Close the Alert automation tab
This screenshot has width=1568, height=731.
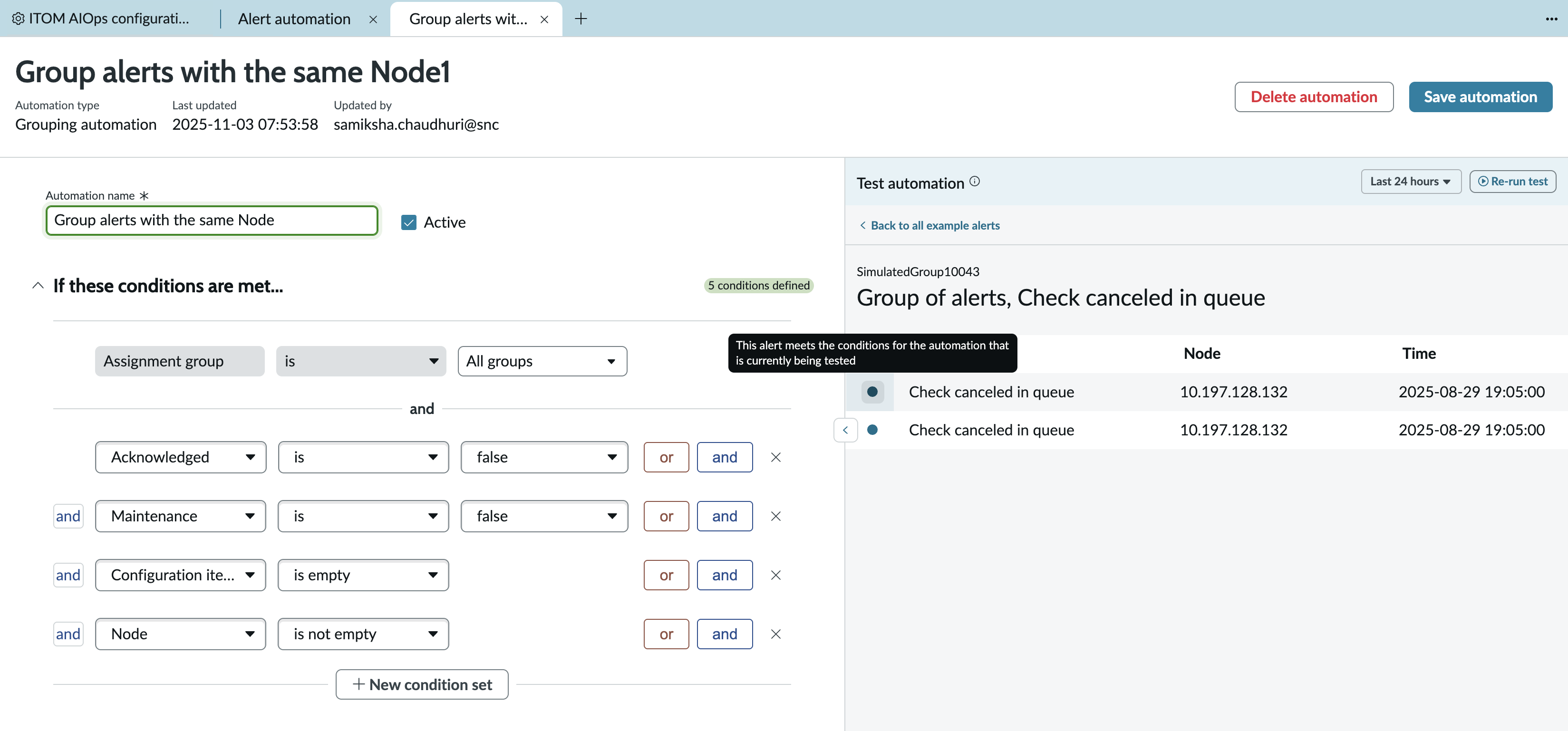coord(373,19)
